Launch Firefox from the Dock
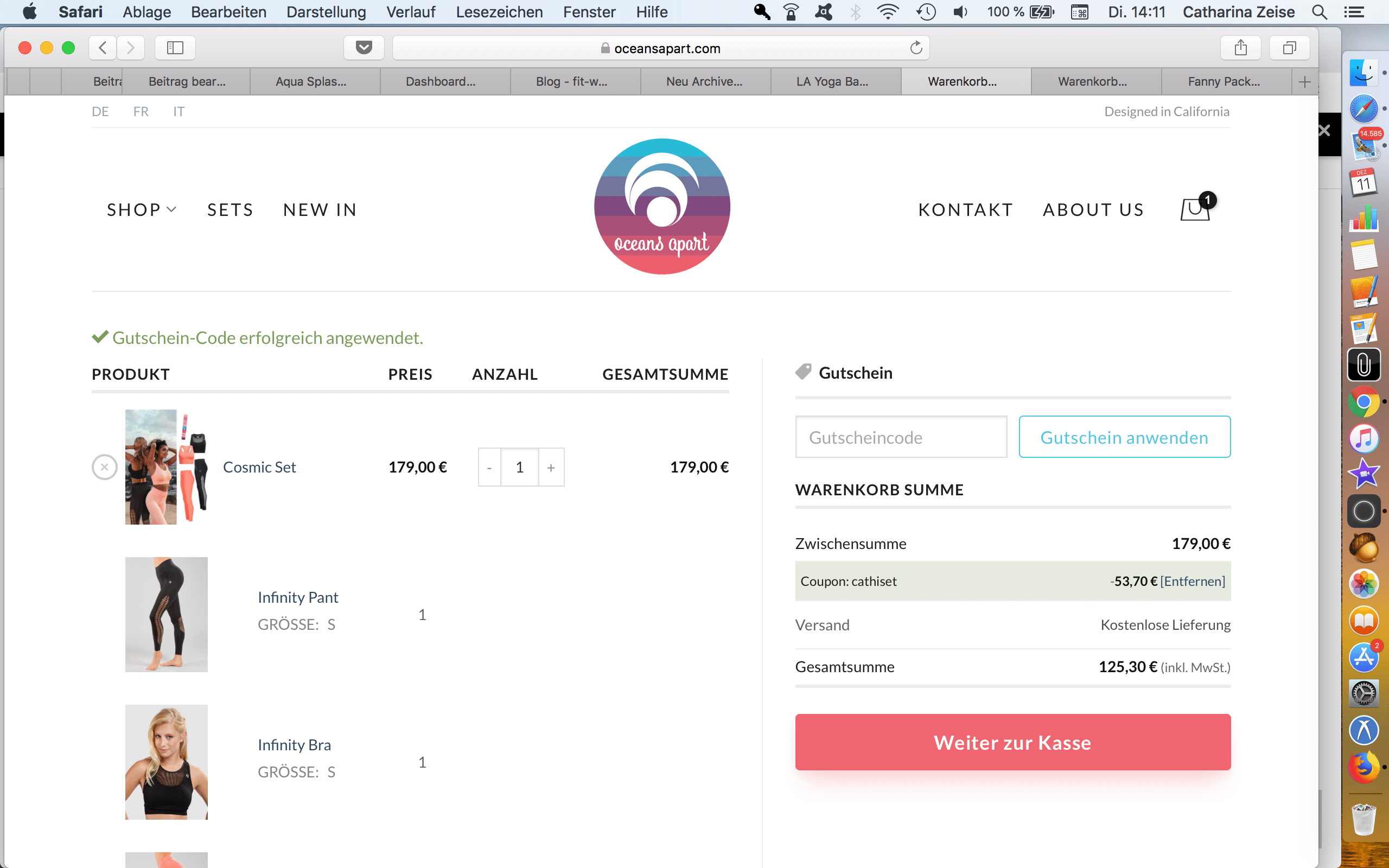This screenshot has width=1389, height=868. click(1363, 768)
